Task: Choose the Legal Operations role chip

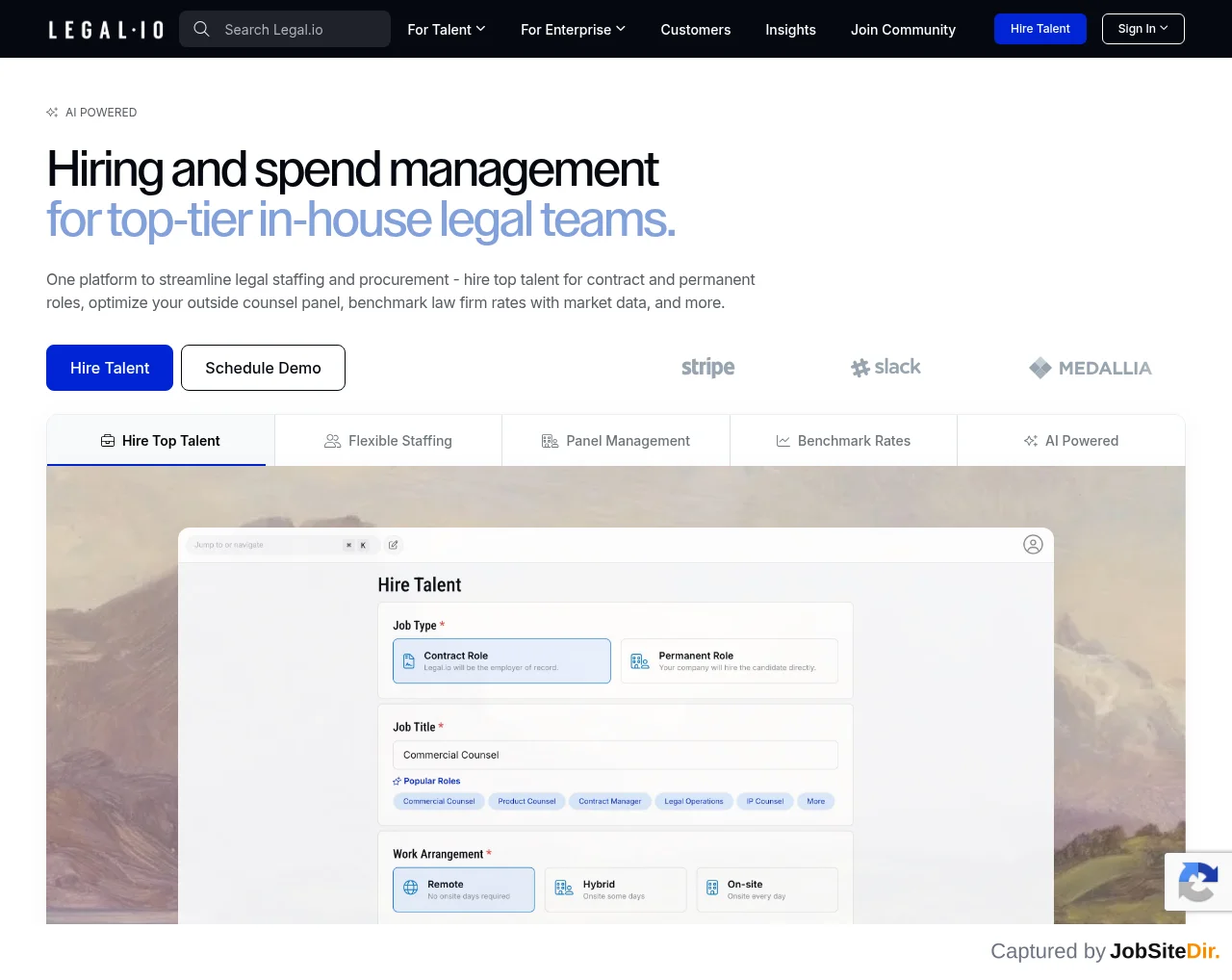Action: pyautogui.click(x=694, y=801)
